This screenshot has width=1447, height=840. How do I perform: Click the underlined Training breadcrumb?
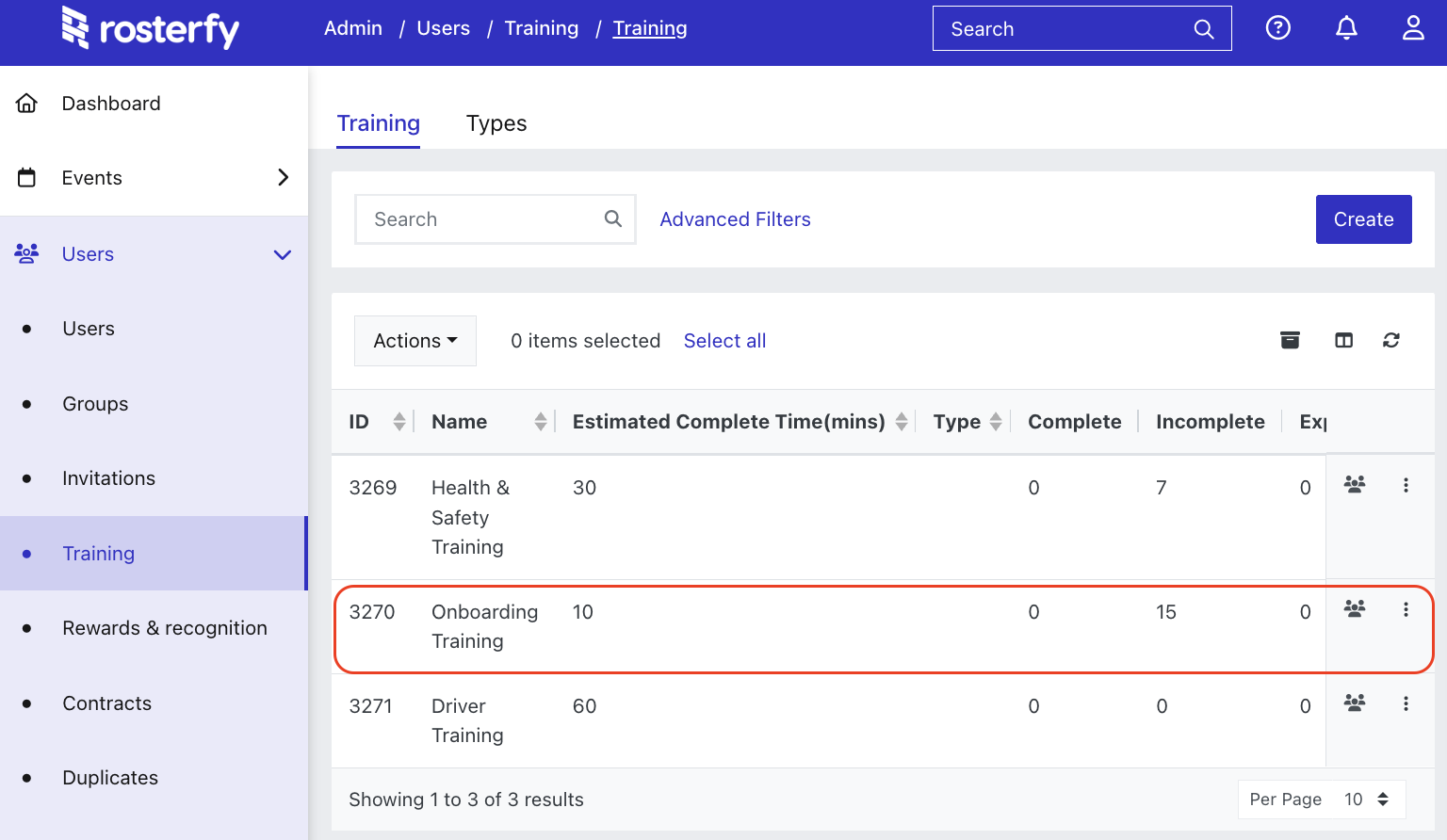(650, 28)
